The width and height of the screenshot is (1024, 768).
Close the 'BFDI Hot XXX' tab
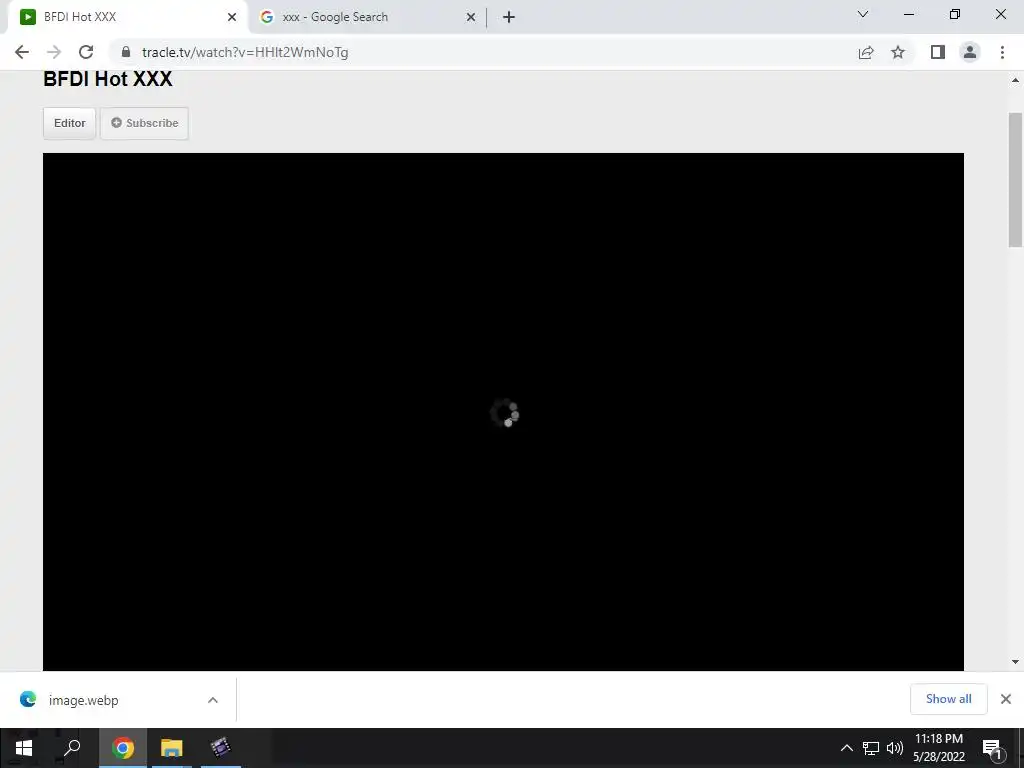click(232, 17)
